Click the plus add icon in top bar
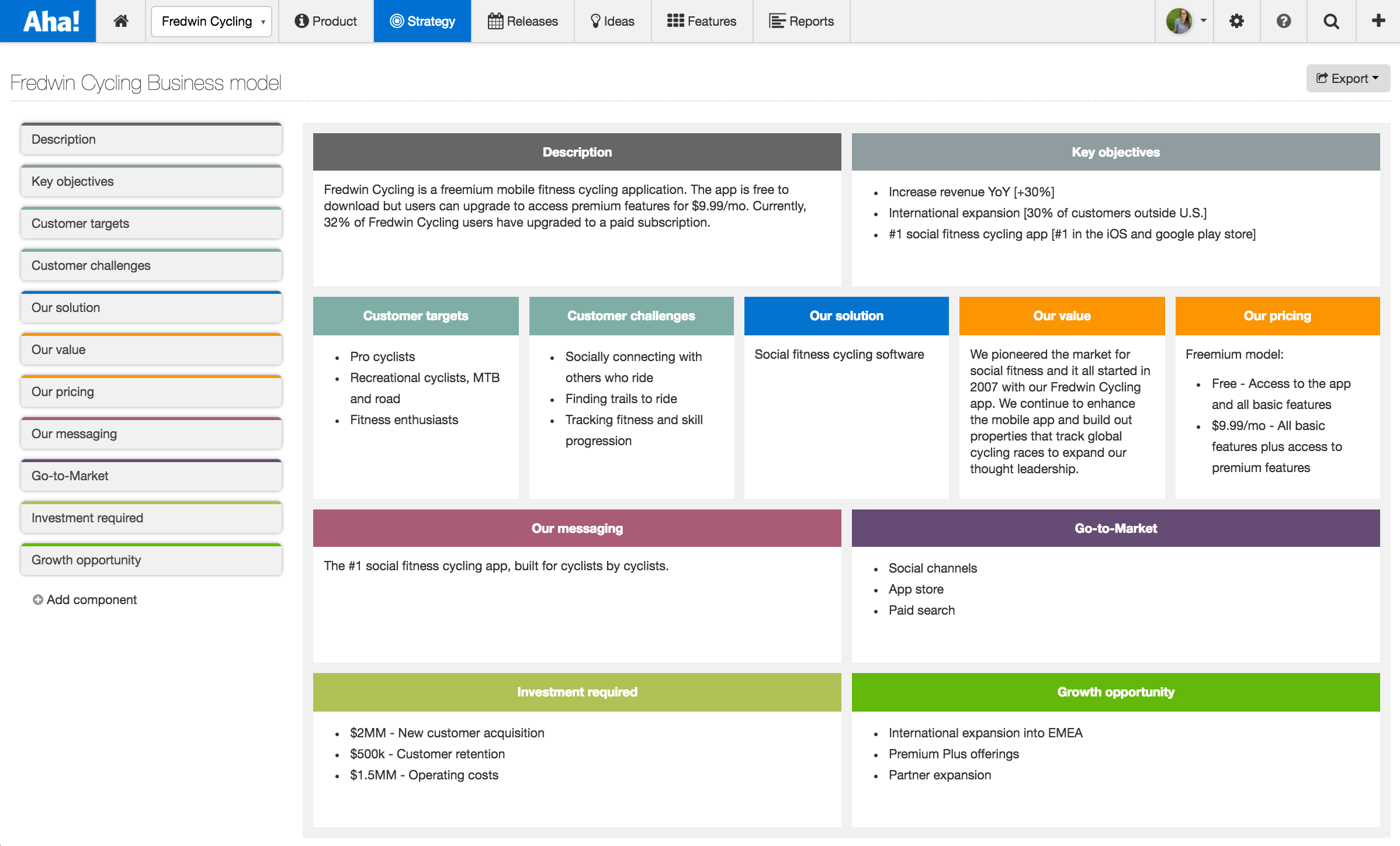 pyautogui.click(x=1378, y=21)
